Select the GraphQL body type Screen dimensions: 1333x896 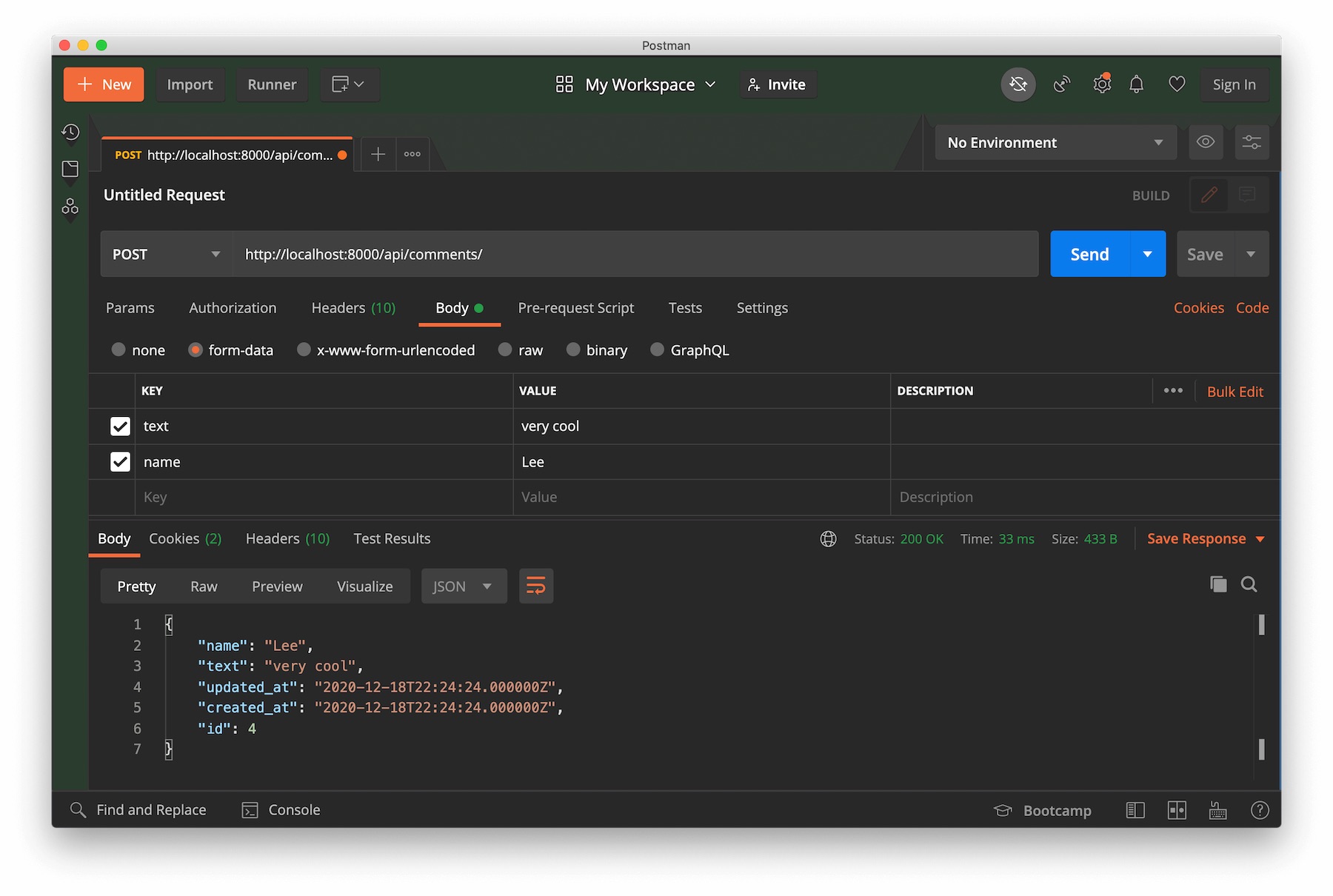pos(657,350)
